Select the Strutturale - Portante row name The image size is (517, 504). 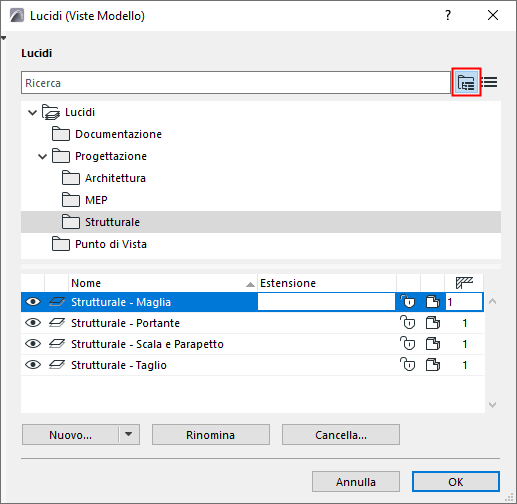[x=125, y=323]
